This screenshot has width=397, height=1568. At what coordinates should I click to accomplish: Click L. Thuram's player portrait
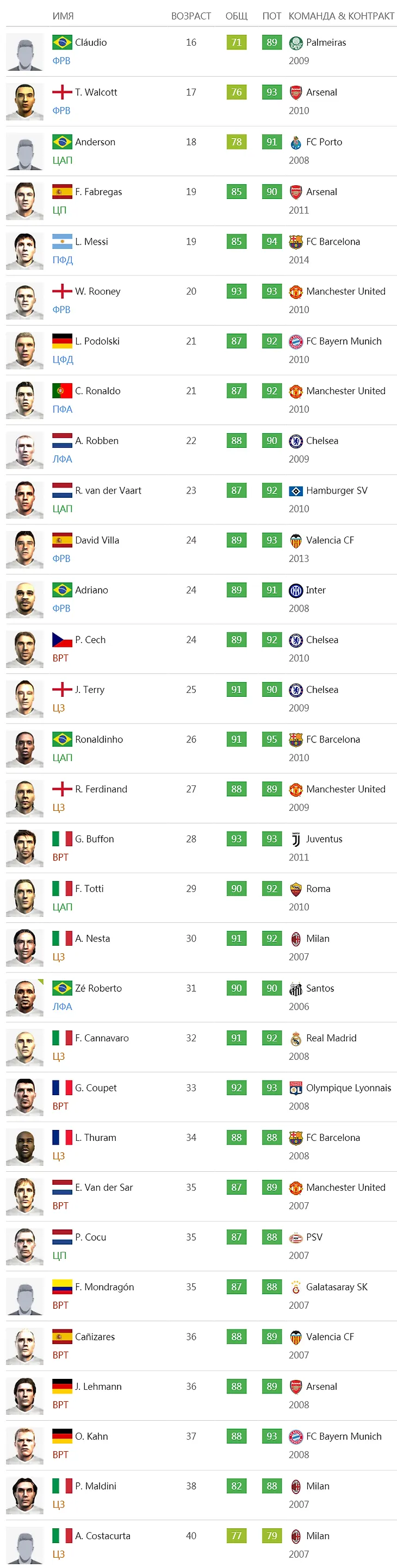pyautogui.click(x=25, y=1147)
